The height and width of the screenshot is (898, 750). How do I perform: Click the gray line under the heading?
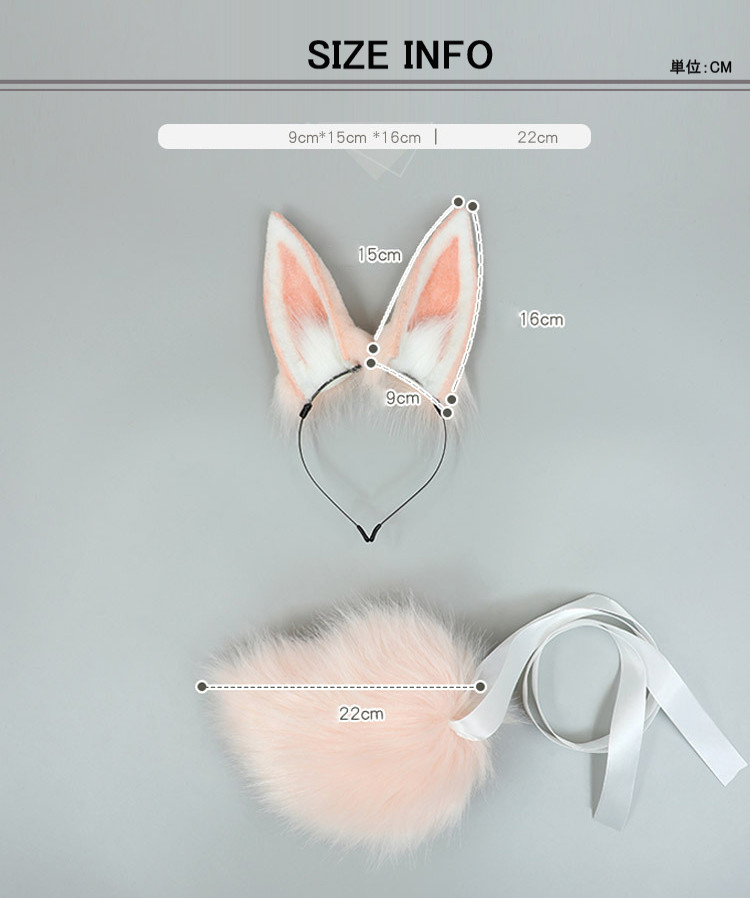(375, 84)
